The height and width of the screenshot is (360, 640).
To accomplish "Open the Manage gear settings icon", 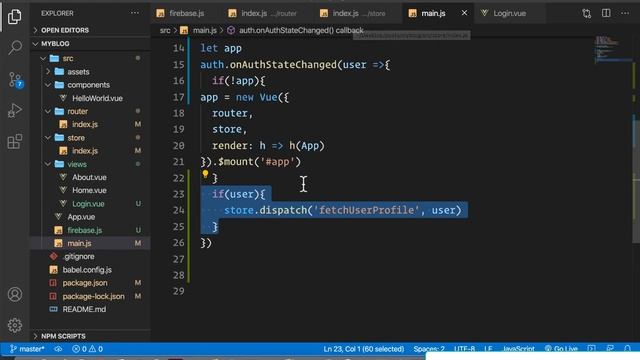I will coord(15,325).
